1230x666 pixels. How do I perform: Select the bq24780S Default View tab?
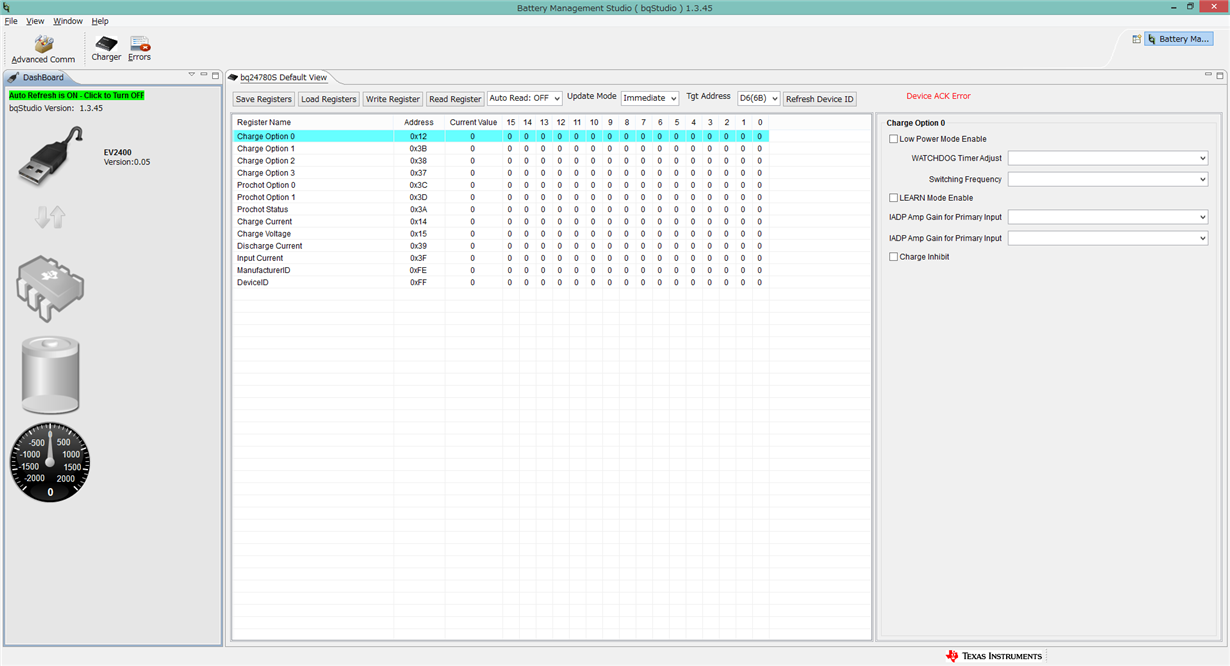[x=284, y=77]
